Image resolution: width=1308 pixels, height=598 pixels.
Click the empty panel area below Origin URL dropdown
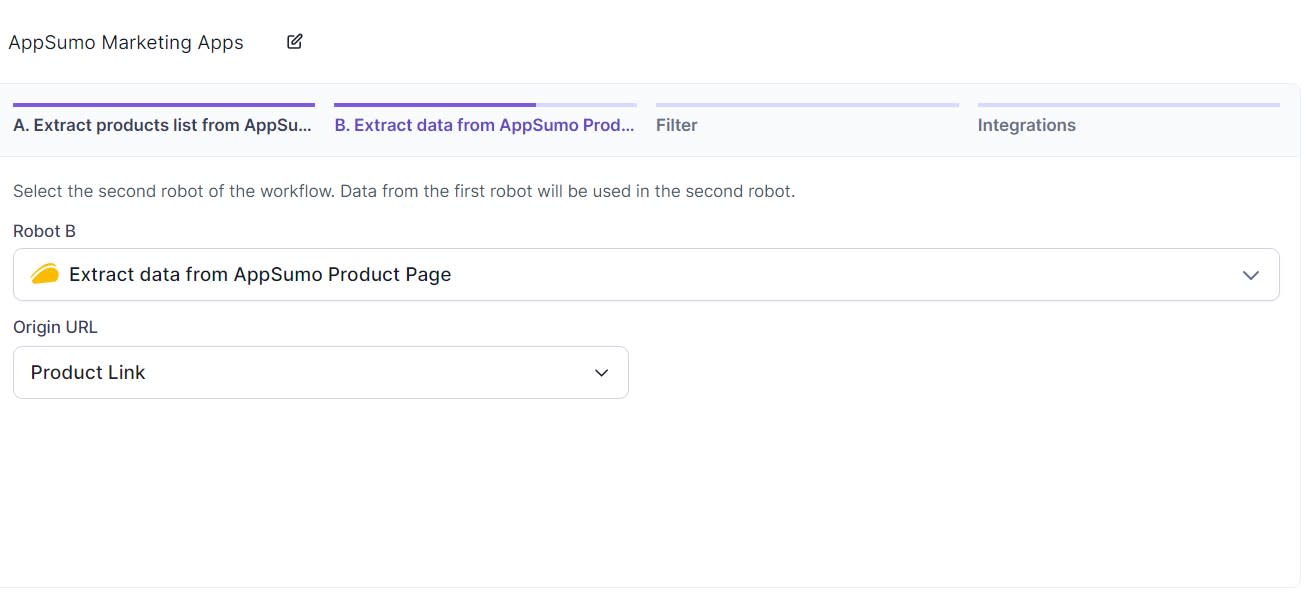click(x=650, y=490)
